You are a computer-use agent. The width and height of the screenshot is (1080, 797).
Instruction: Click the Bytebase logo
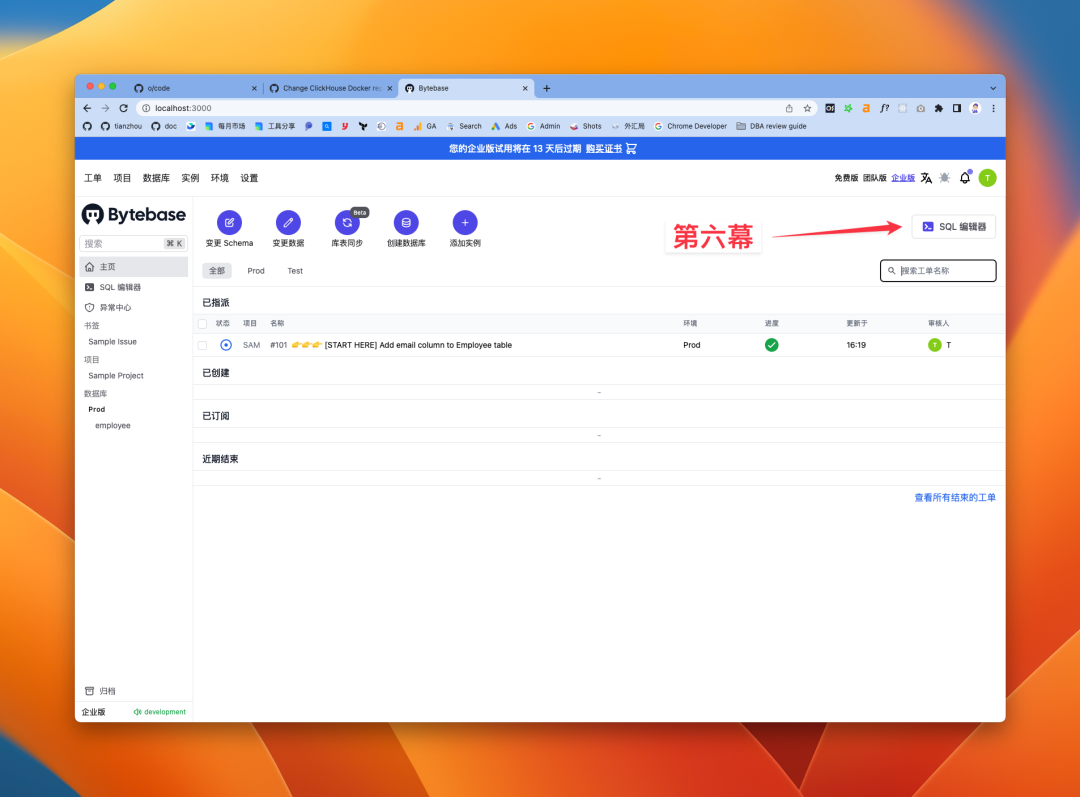point(134,215)
